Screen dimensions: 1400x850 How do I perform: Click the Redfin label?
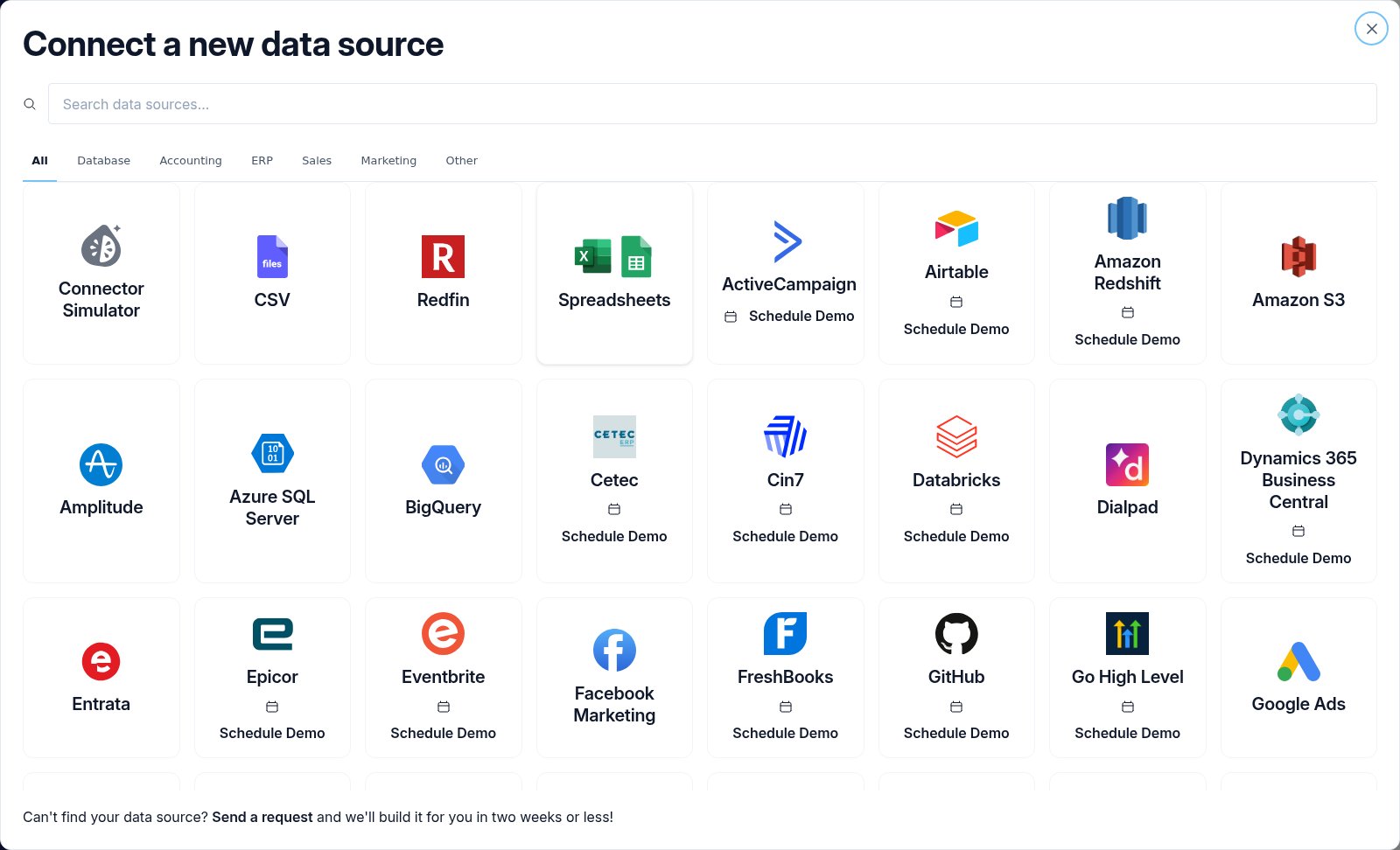(x=443, y=300)
